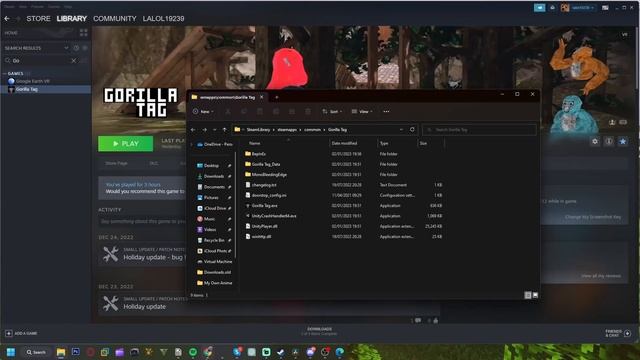Click the Share icon in Explorer toolbar

coord(292,111)
